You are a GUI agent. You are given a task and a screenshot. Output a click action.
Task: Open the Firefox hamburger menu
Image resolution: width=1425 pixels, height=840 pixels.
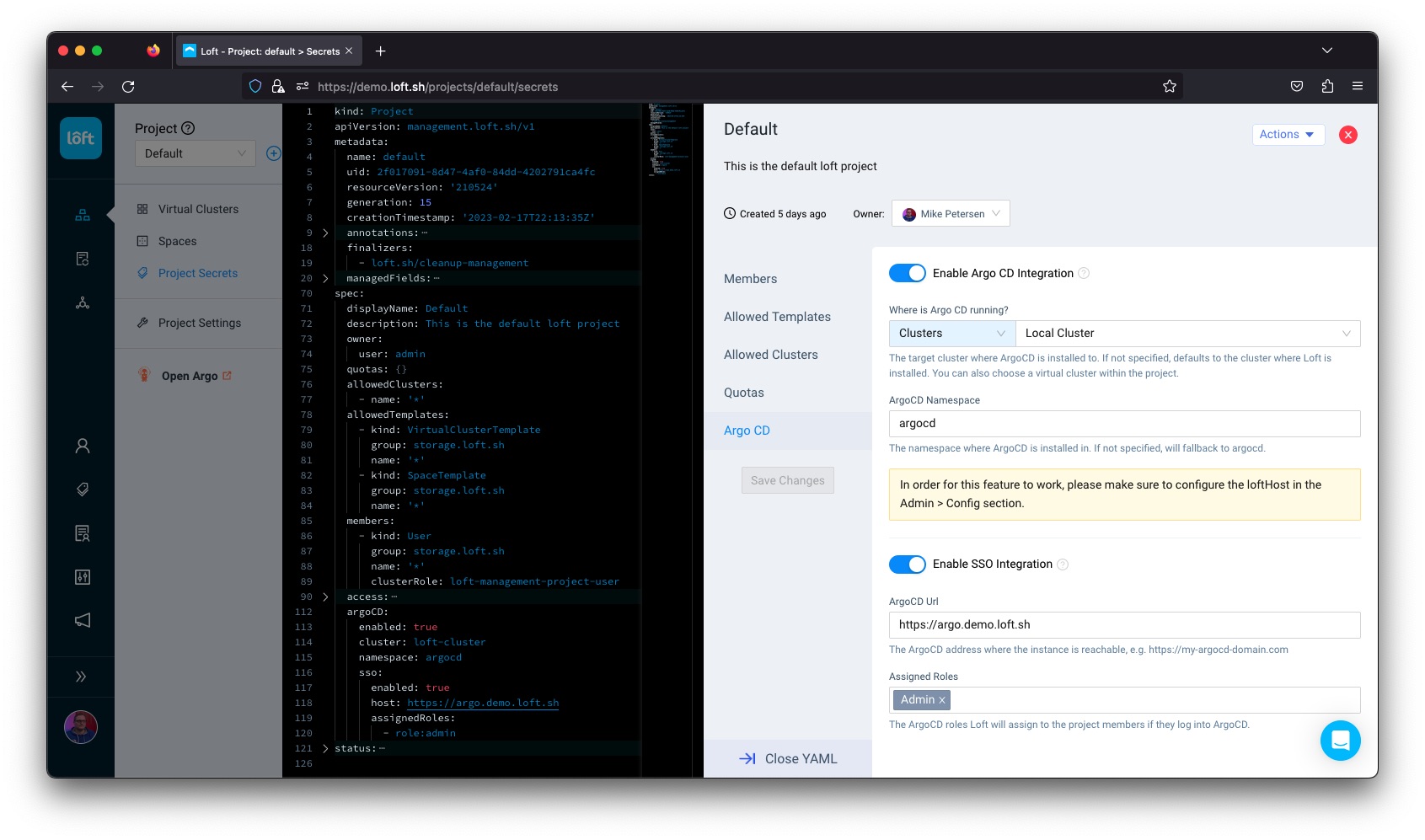pyautogui.click(x=1358, y=87)
